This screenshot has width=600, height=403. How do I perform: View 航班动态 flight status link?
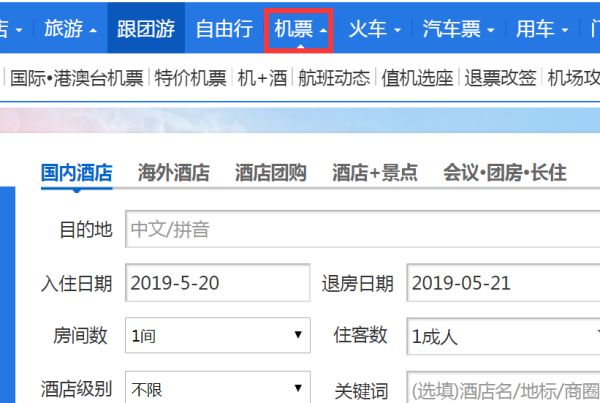pos(334,77)
